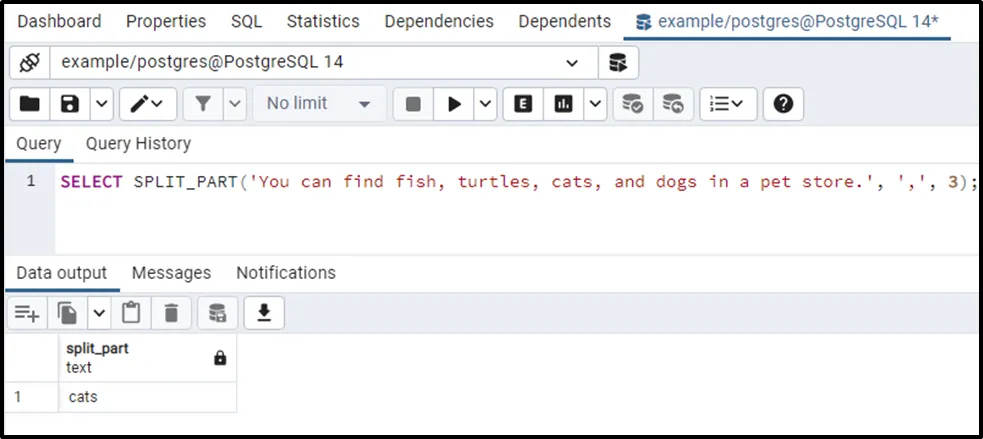983x439 pixels.
Task: Go to the Dashboard tab
Action: 60,21
